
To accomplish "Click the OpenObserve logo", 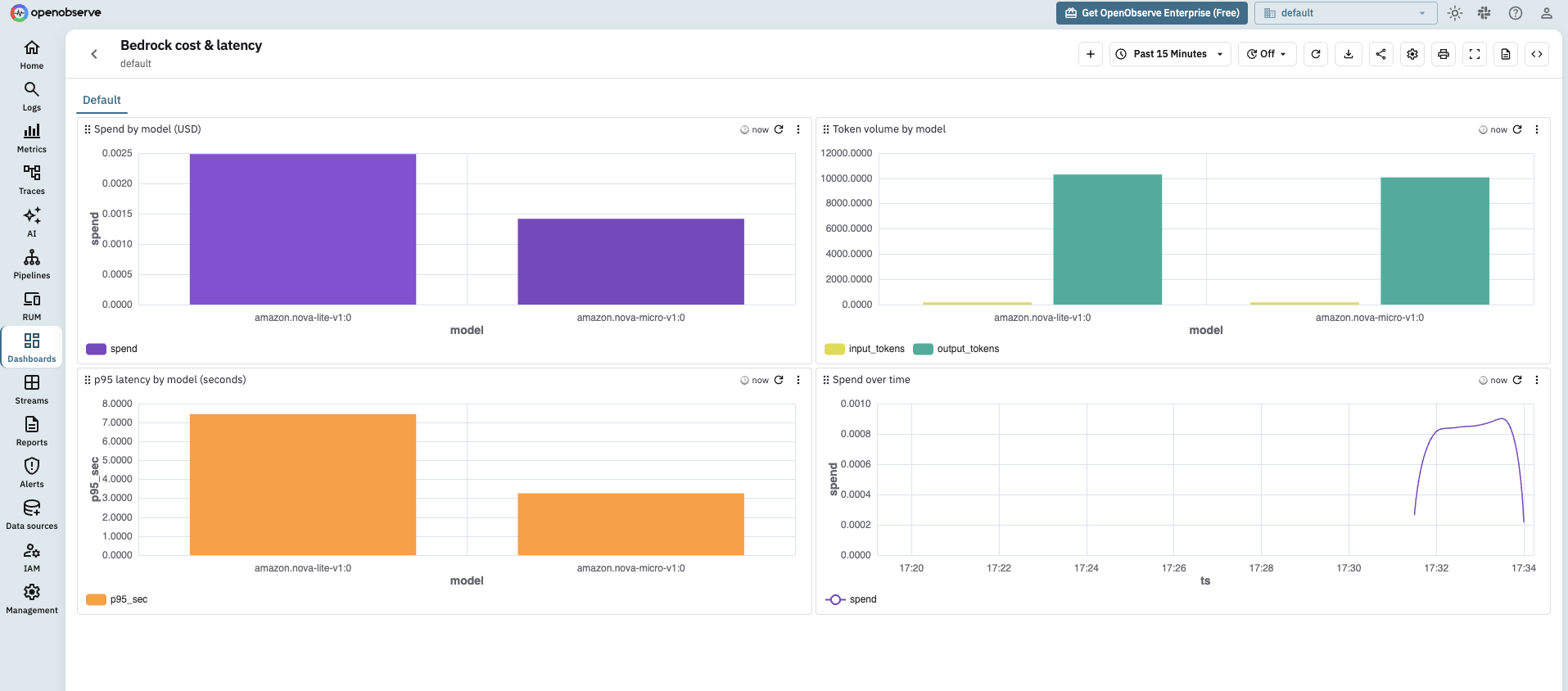I will tap(56, 12).
